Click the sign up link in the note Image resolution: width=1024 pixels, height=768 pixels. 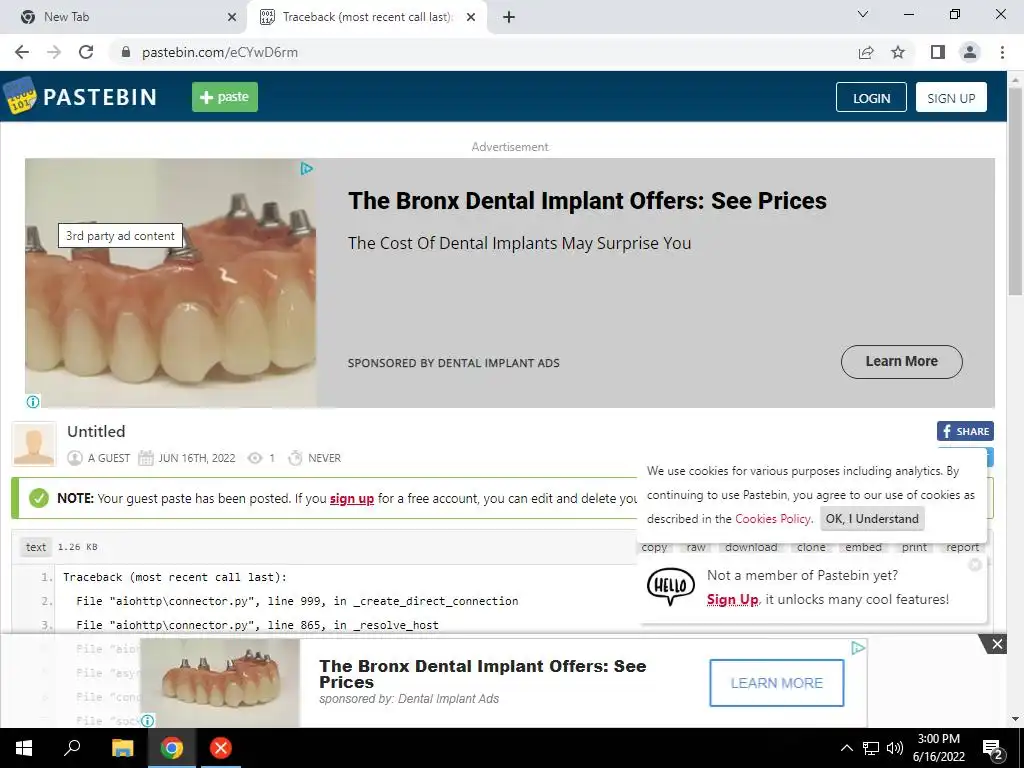(x=352, y=498)
